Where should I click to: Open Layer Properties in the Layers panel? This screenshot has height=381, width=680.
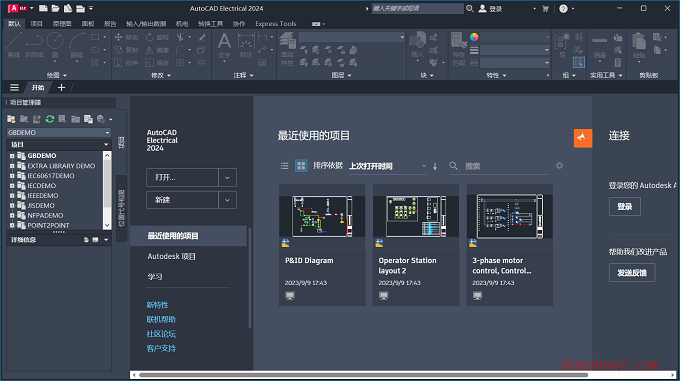(x=287, y=49)
